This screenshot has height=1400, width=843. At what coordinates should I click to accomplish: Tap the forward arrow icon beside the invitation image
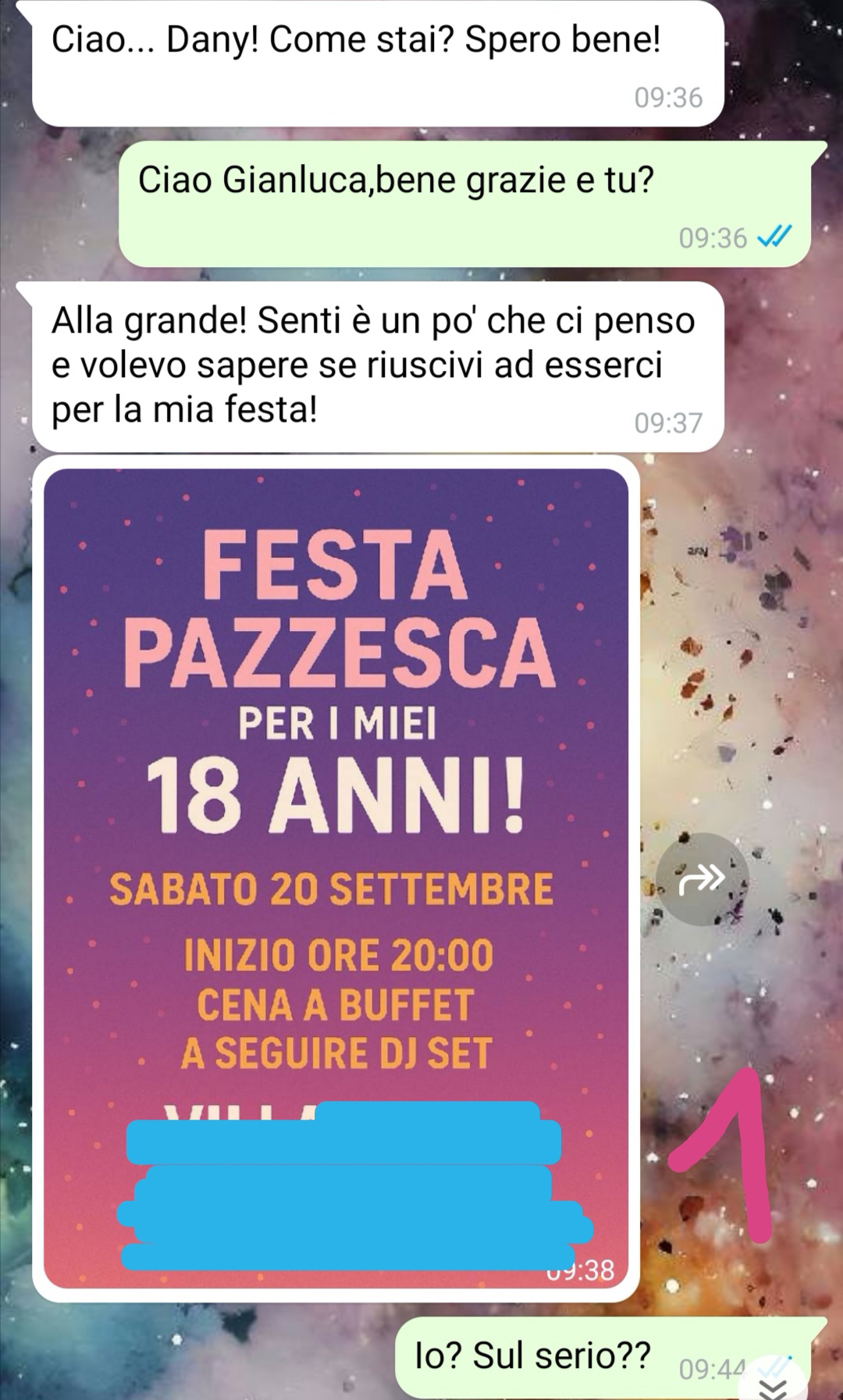pyautogui.click(x=702, y=879)
